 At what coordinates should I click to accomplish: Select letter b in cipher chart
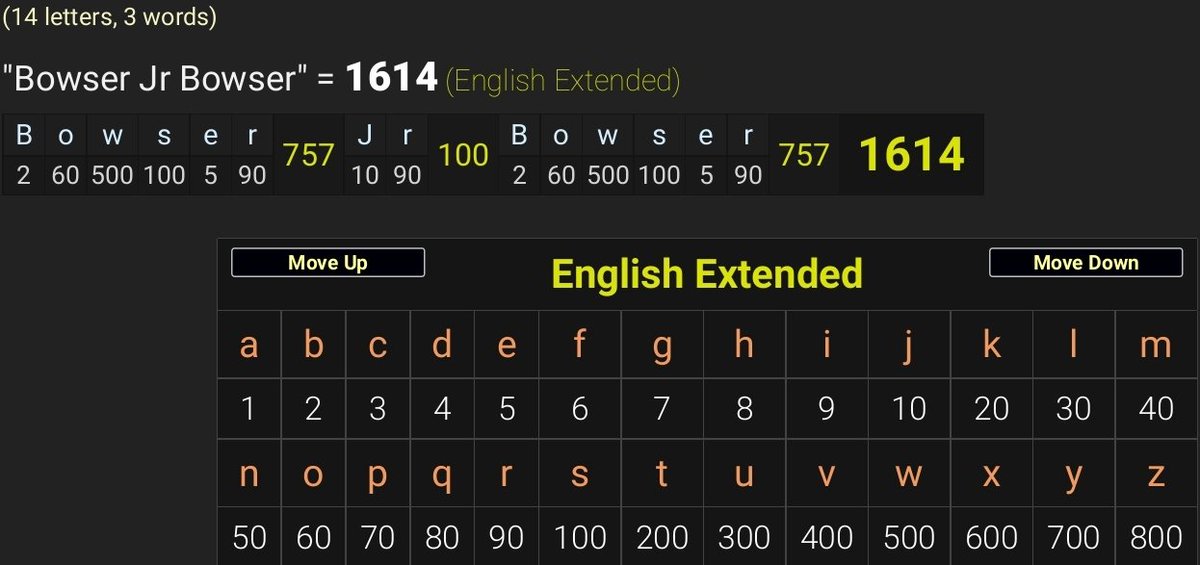click(x=313, y=345)
